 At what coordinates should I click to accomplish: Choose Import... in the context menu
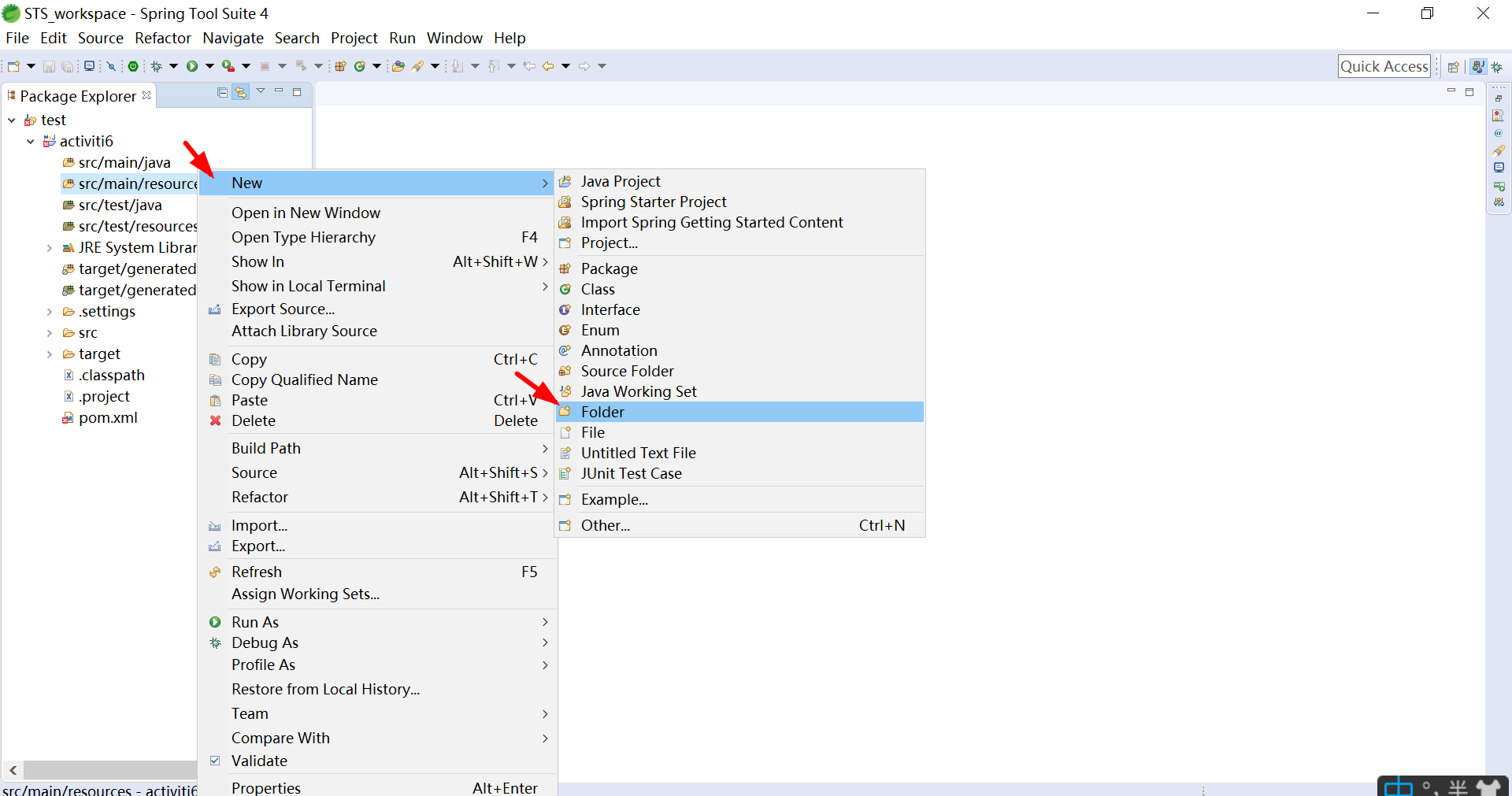[377, 525]
